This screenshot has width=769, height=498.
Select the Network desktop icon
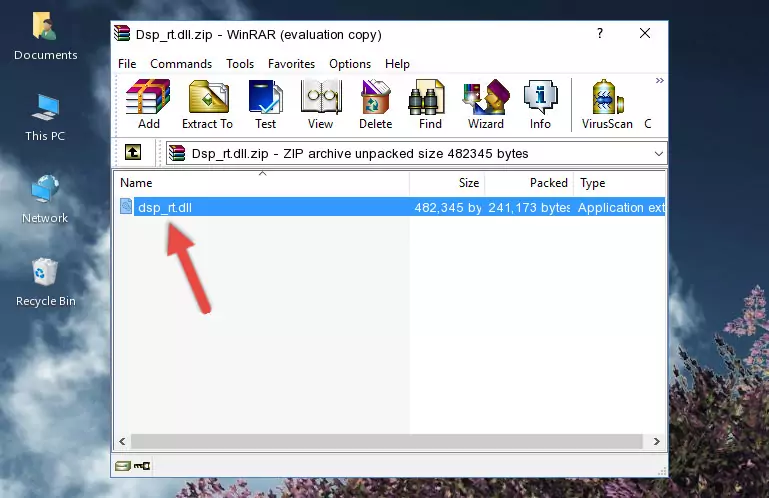tap(45, 199)
